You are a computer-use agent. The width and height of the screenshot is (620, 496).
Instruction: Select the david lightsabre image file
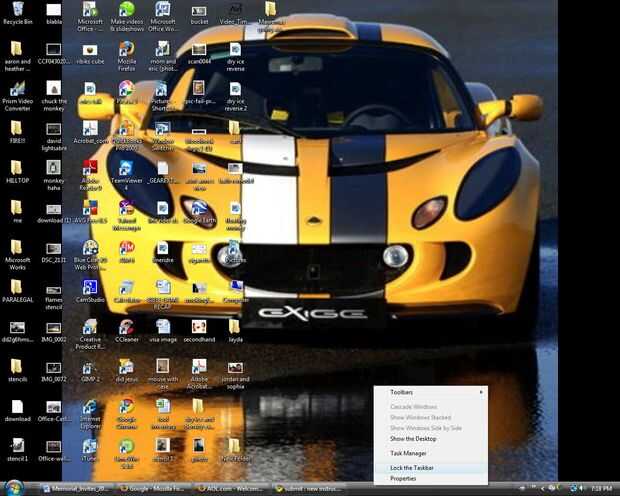(54, 136)
